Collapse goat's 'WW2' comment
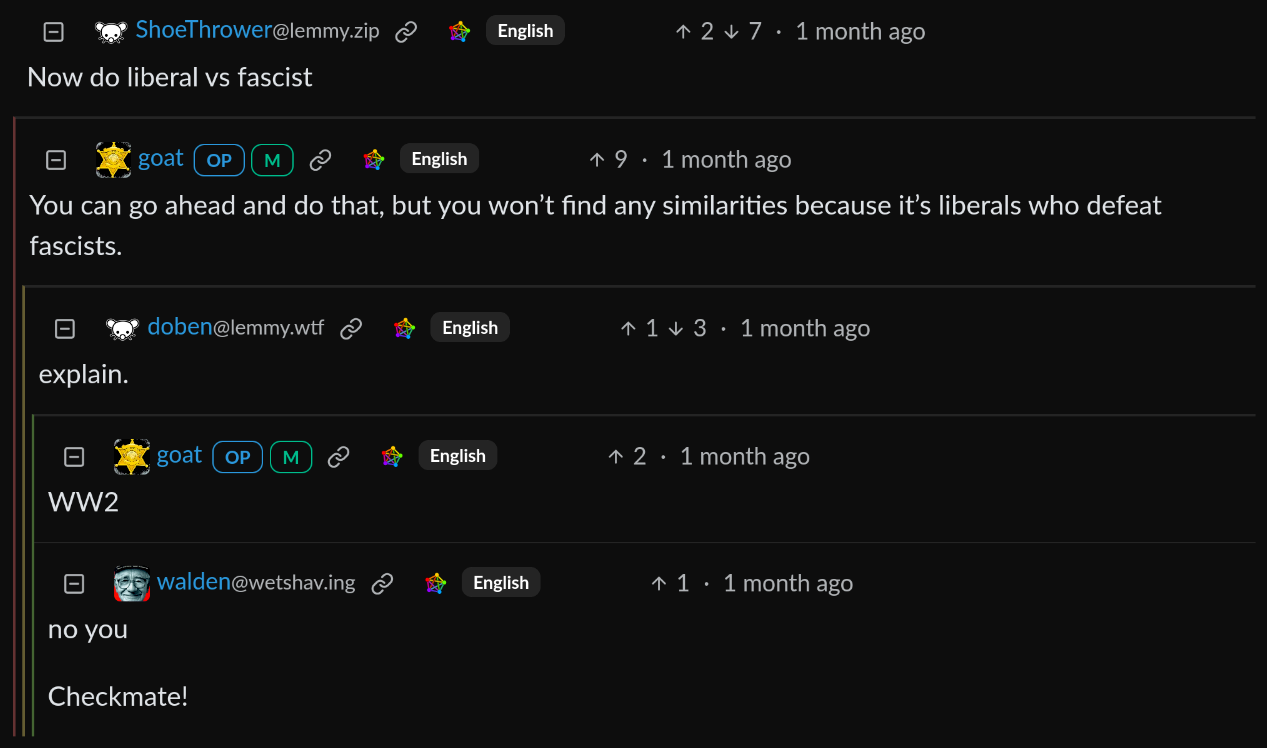This screenshot has height=748, width=1267. pyautogui.click(x=74, y=457)
